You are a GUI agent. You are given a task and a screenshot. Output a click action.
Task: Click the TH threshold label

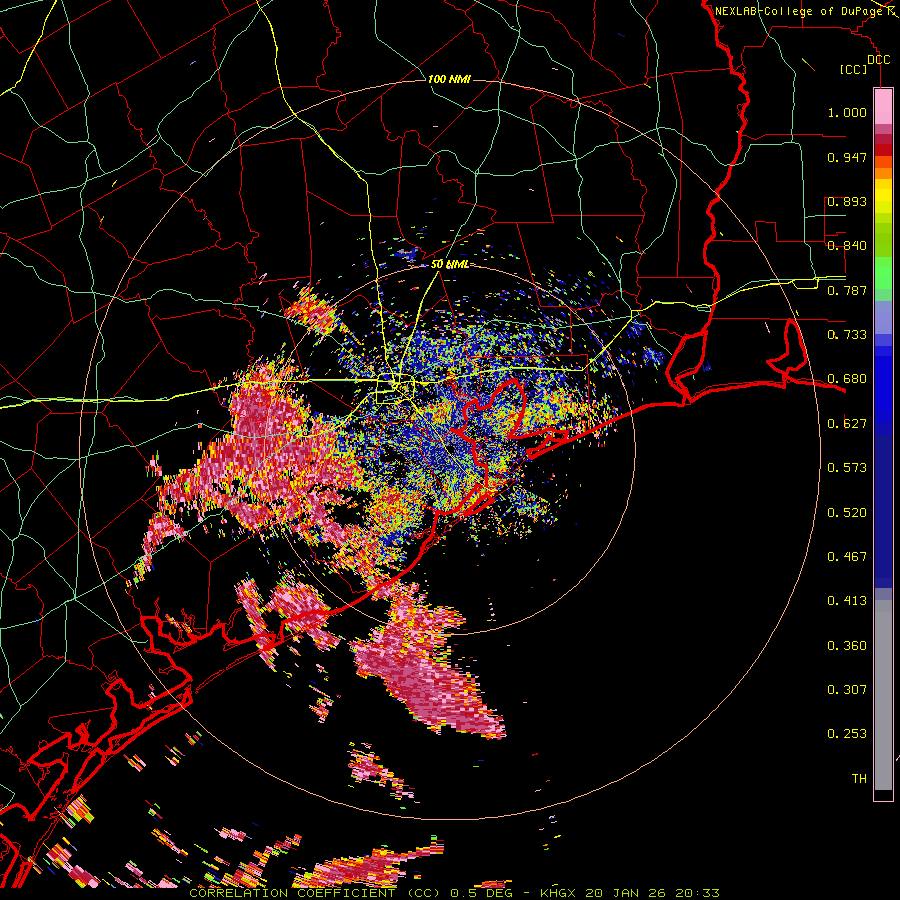859,779
